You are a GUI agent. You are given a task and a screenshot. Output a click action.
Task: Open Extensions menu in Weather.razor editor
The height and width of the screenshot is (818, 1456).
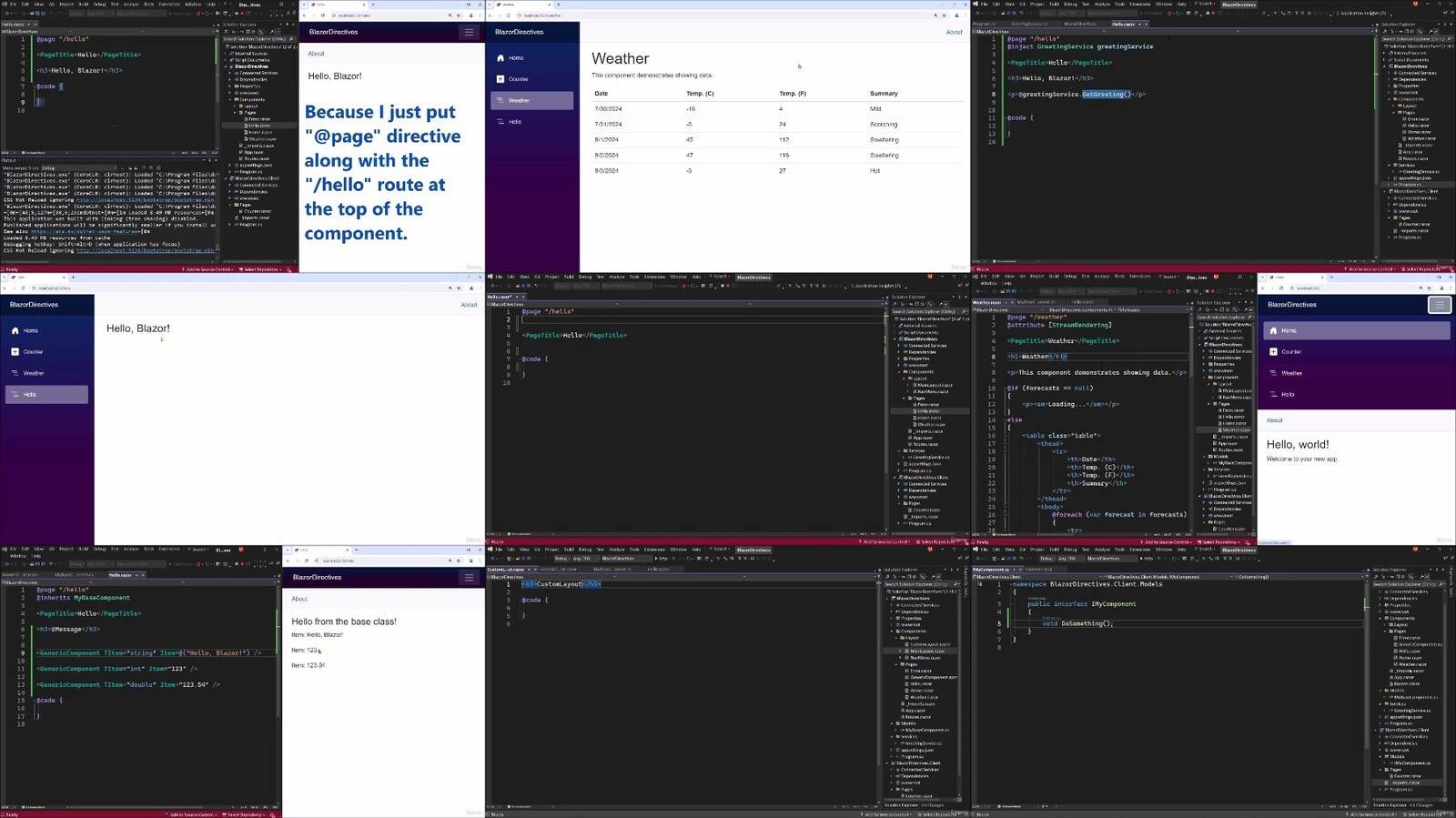pos(1139,277)
